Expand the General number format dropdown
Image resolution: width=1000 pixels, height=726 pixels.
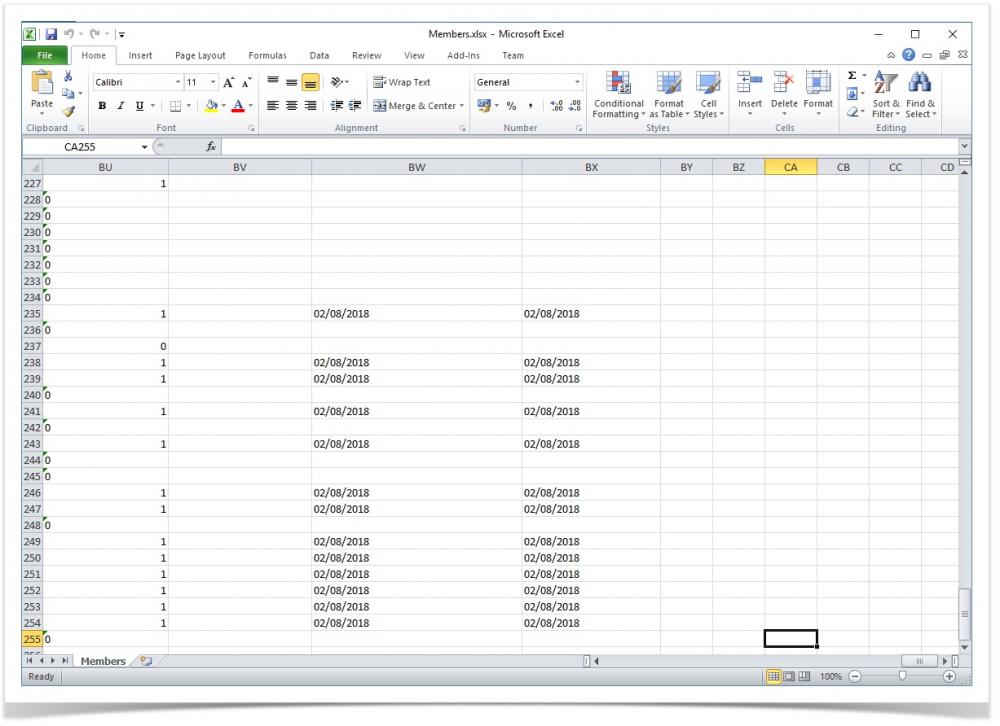(578, 82)
